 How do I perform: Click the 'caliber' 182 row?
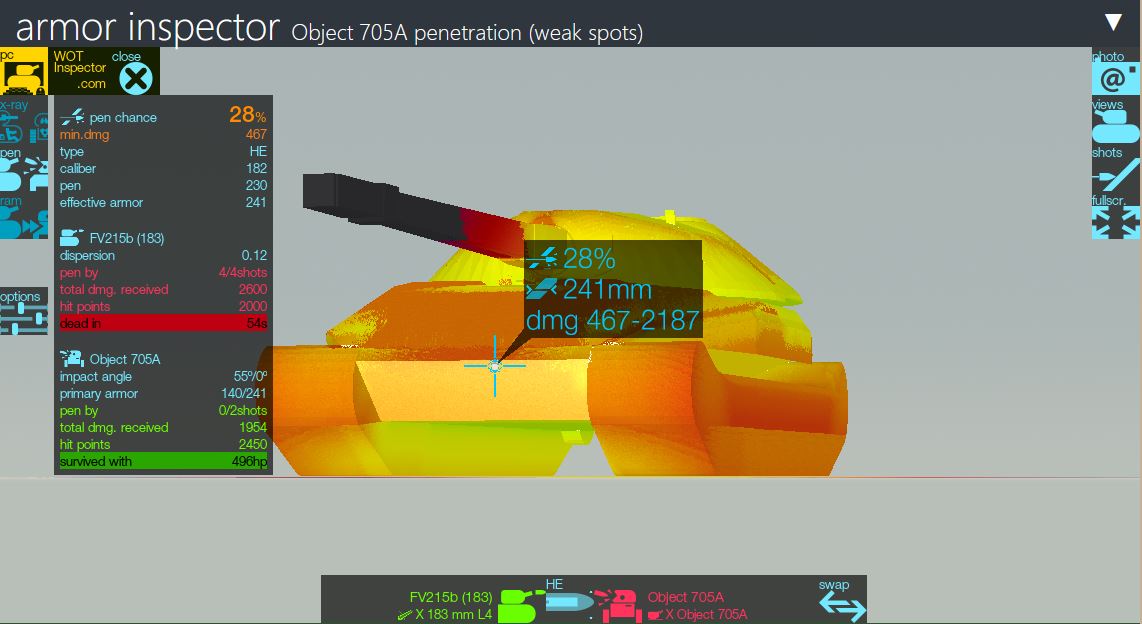[163, 168]
